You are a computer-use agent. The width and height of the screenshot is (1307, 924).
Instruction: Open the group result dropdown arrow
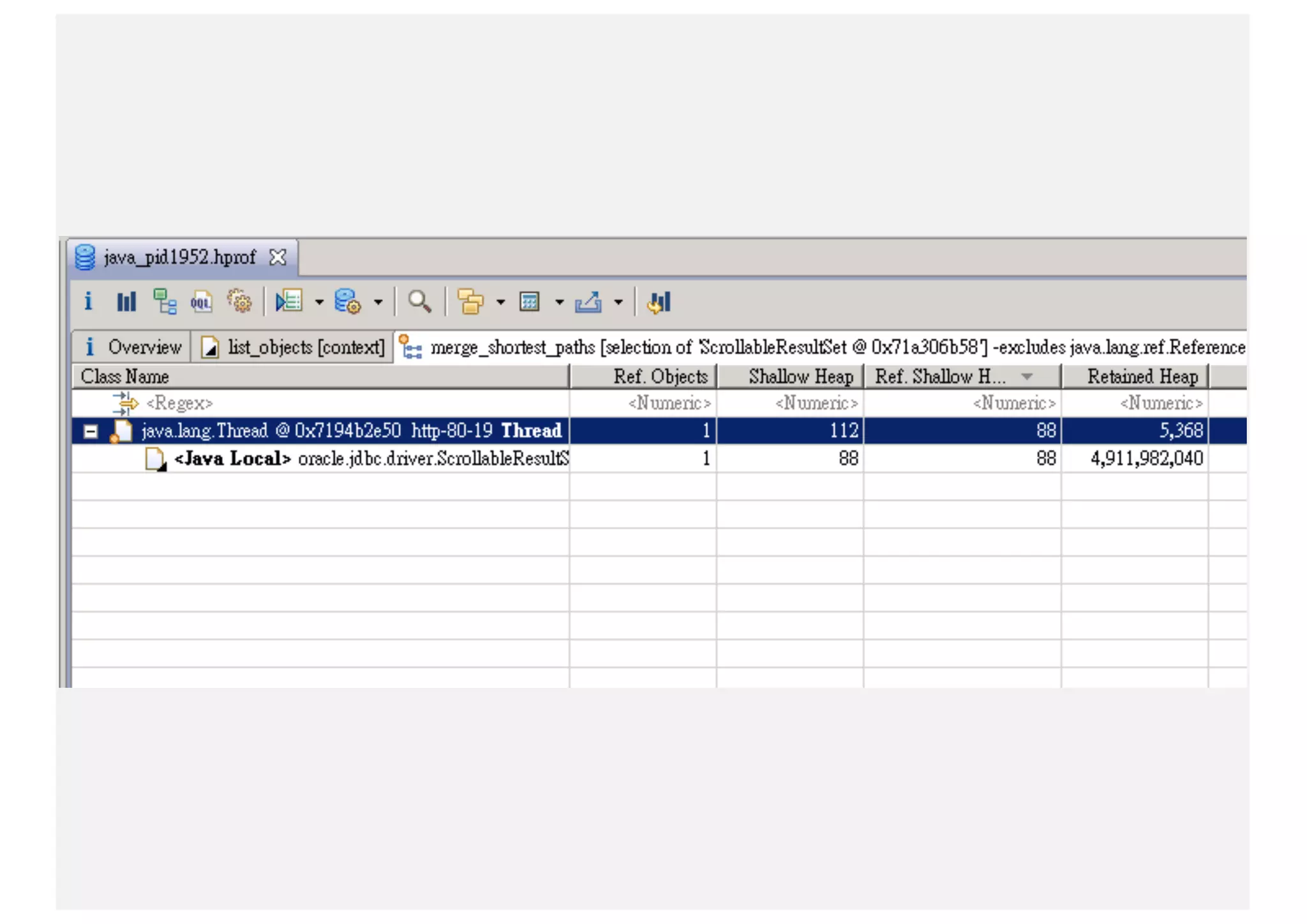pos(500,302)
